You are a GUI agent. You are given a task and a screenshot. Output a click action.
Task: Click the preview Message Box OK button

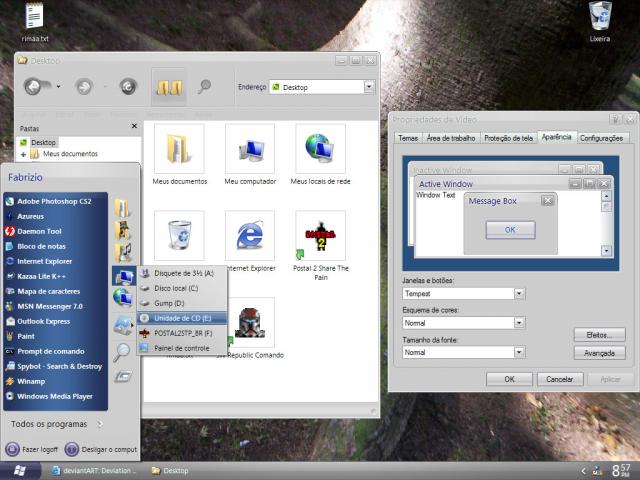point(510,230)
